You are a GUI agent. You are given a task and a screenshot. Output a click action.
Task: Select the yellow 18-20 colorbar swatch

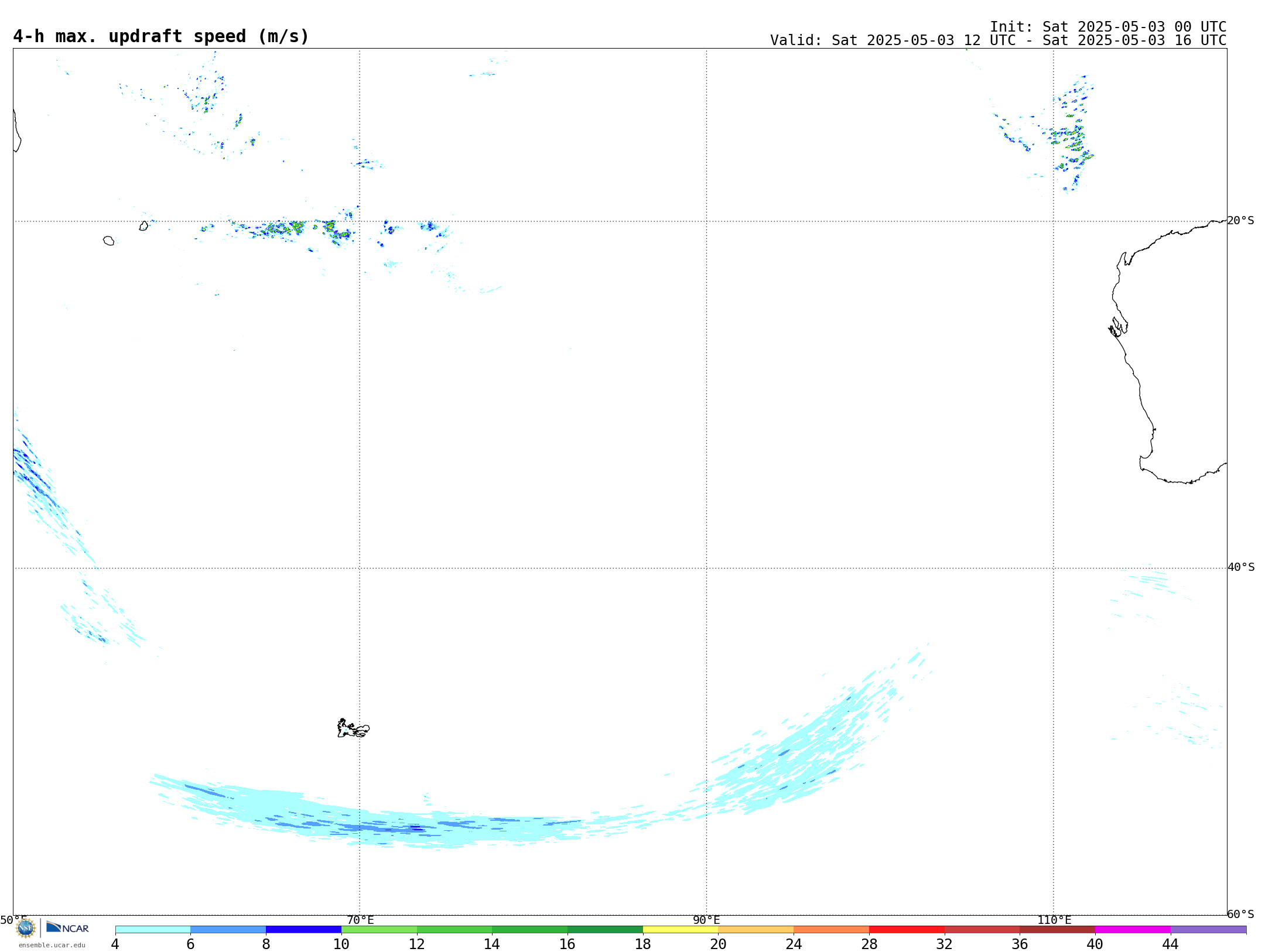click(x=681, y=930)
